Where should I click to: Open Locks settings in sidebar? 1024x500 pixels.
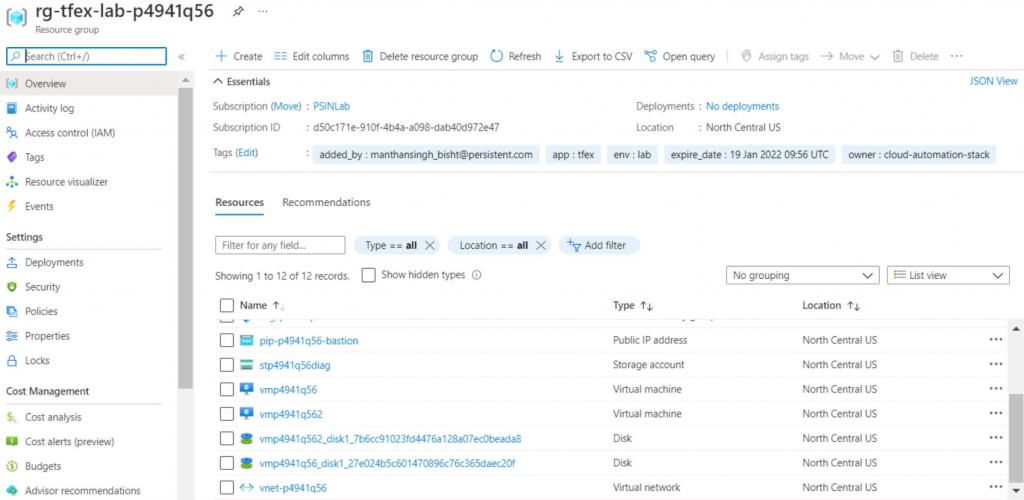(37, 360)
